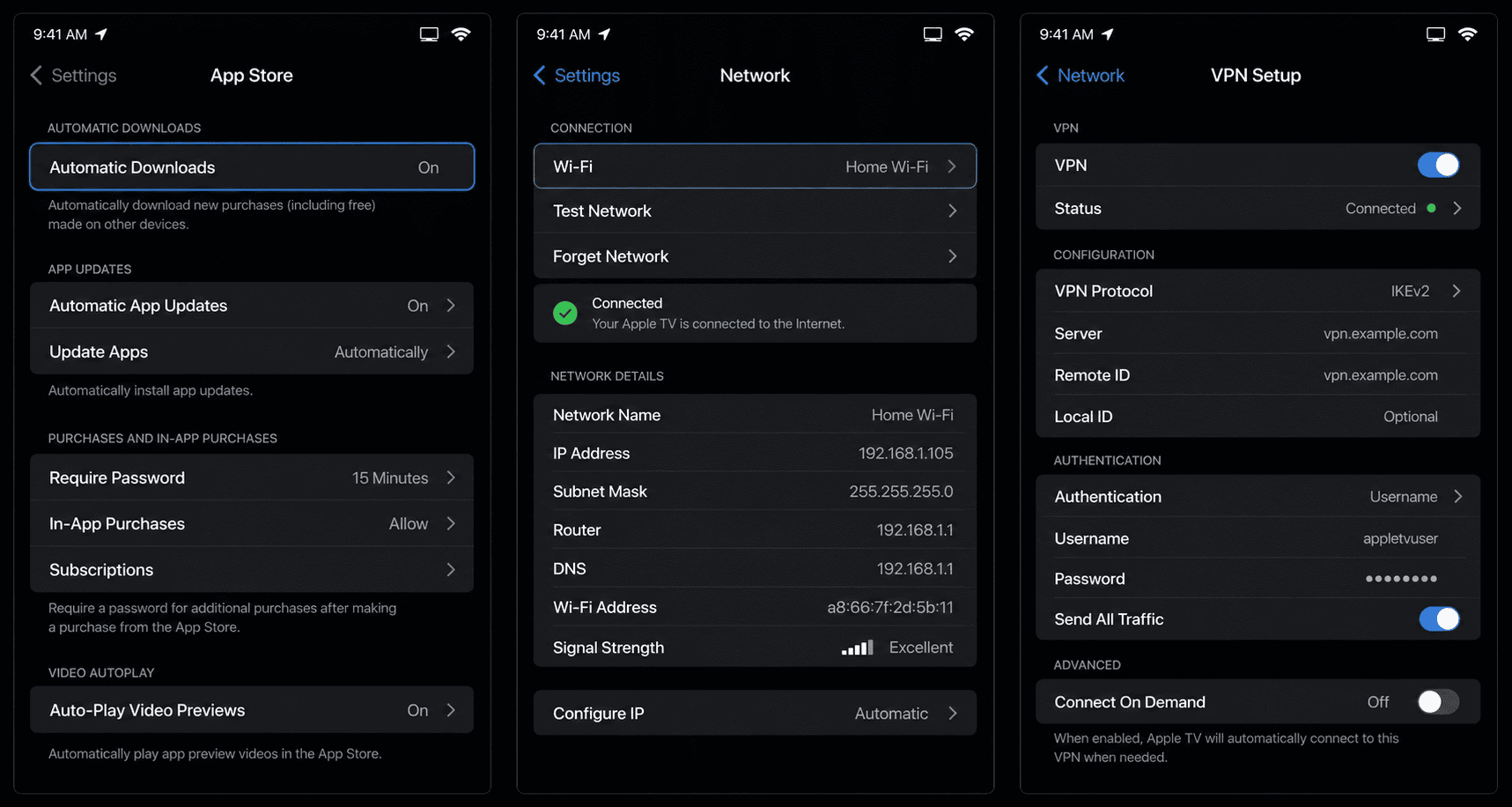Screen dimensions: 1512x807
Task: Go back to Settings from App Store
Action: tap(74, 76)
